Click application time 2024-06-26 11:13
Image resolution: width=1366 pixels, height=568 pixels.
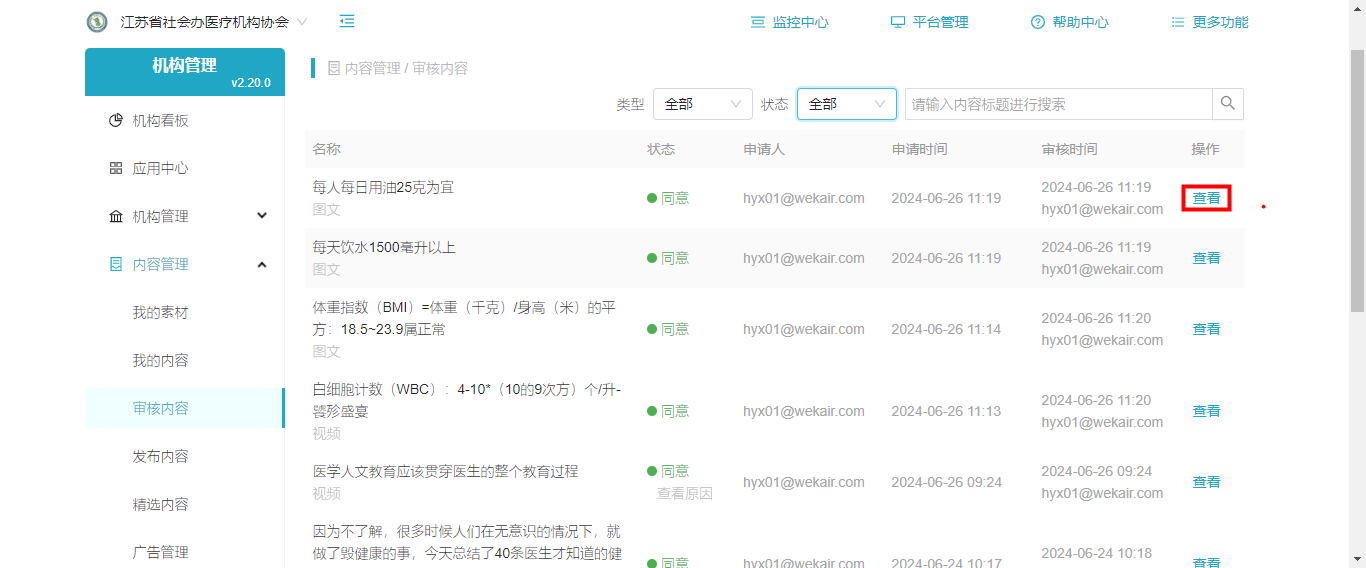click(x=946, y=411)
